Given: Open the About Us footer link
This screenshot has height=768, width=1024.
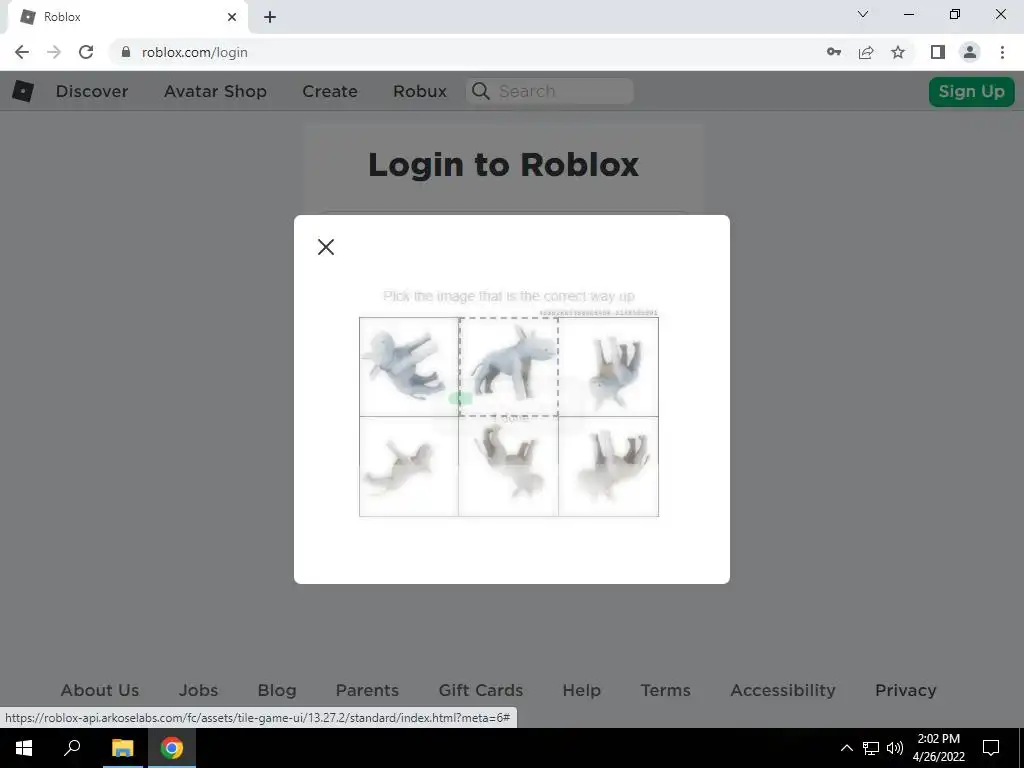Looking at the screenshot, I should 100,690.
